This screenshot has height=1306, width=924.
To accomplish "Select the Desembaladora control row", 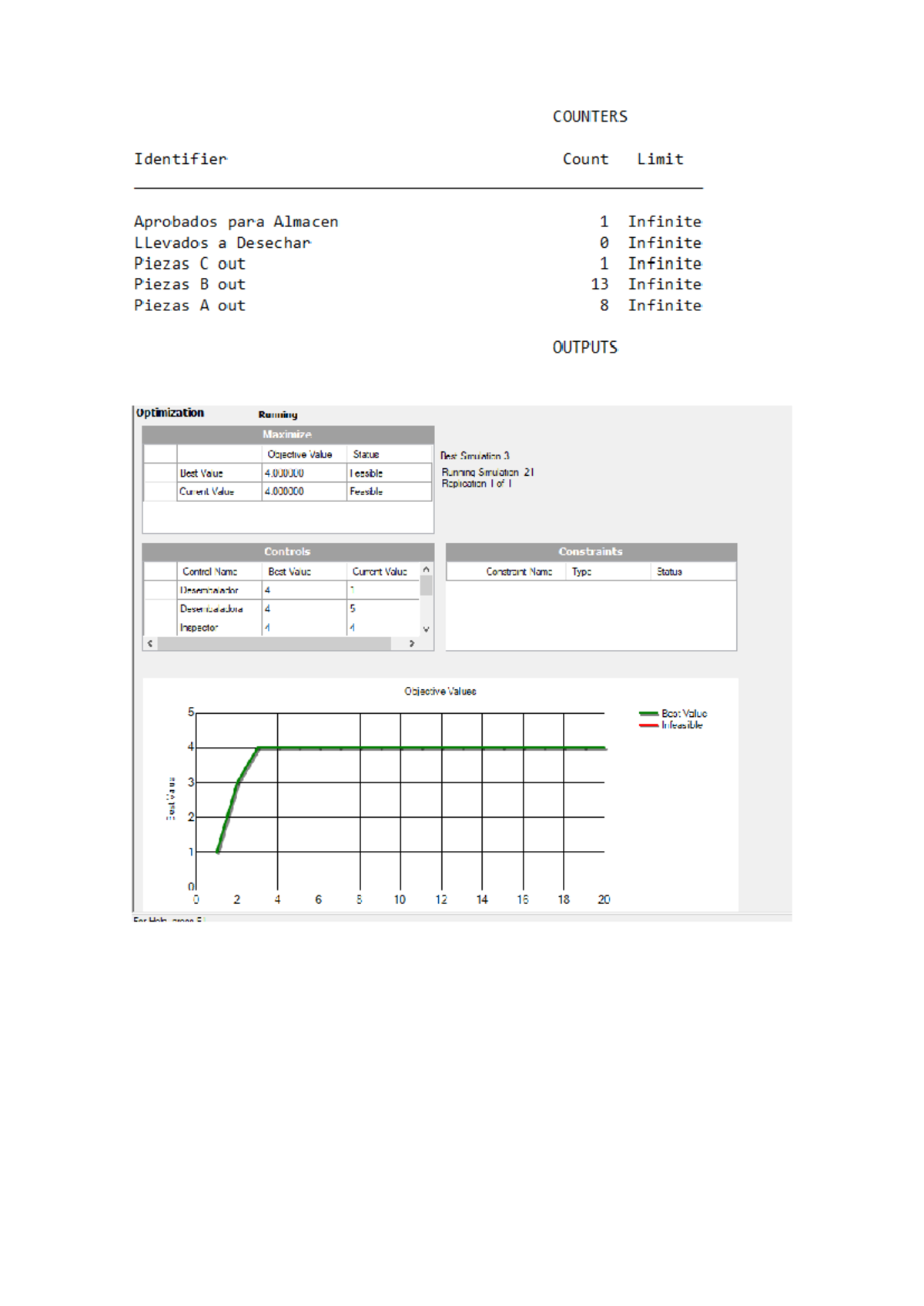I will click(282, 609).
